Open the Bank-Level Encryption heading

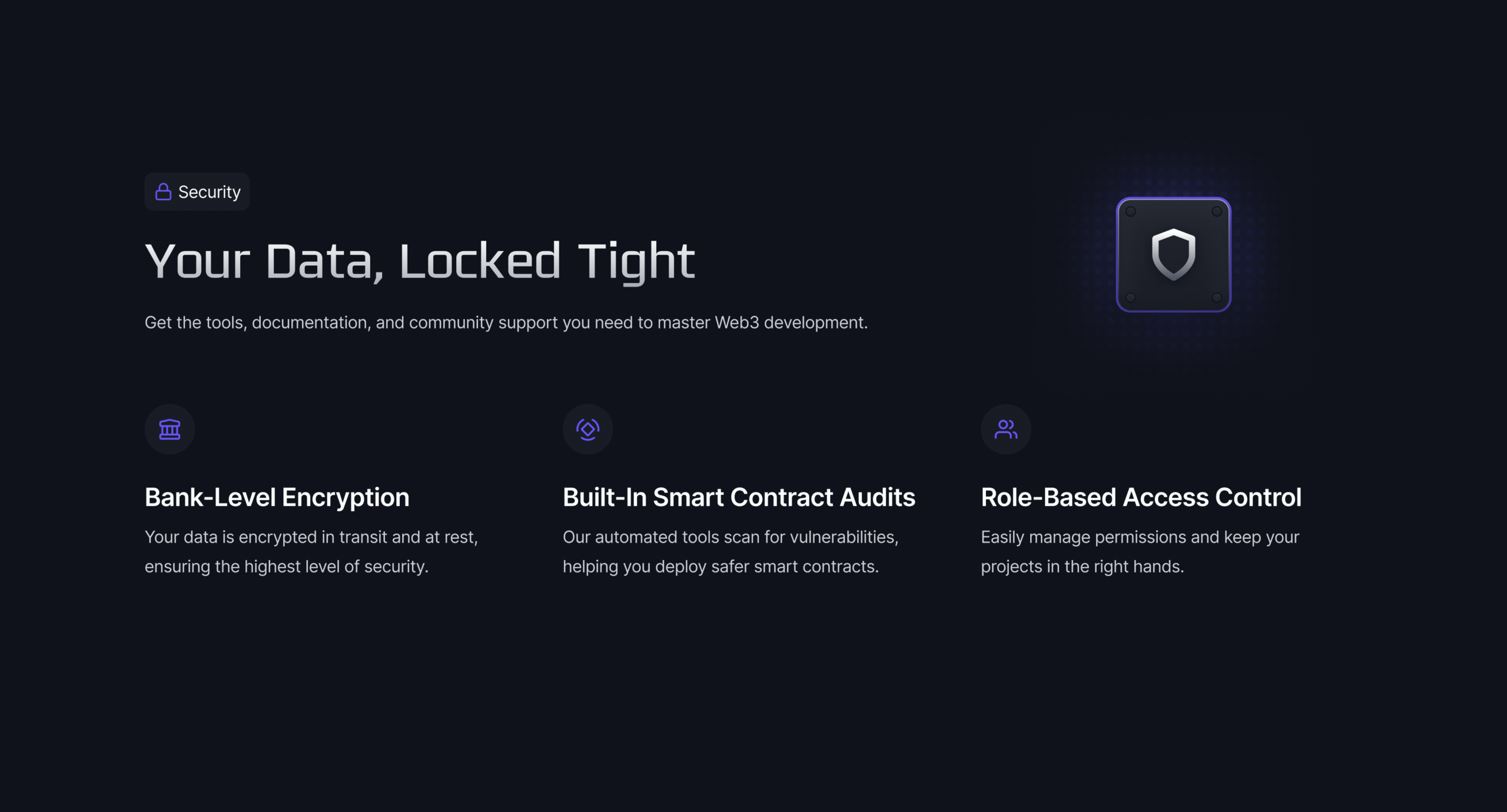point(277,497)
